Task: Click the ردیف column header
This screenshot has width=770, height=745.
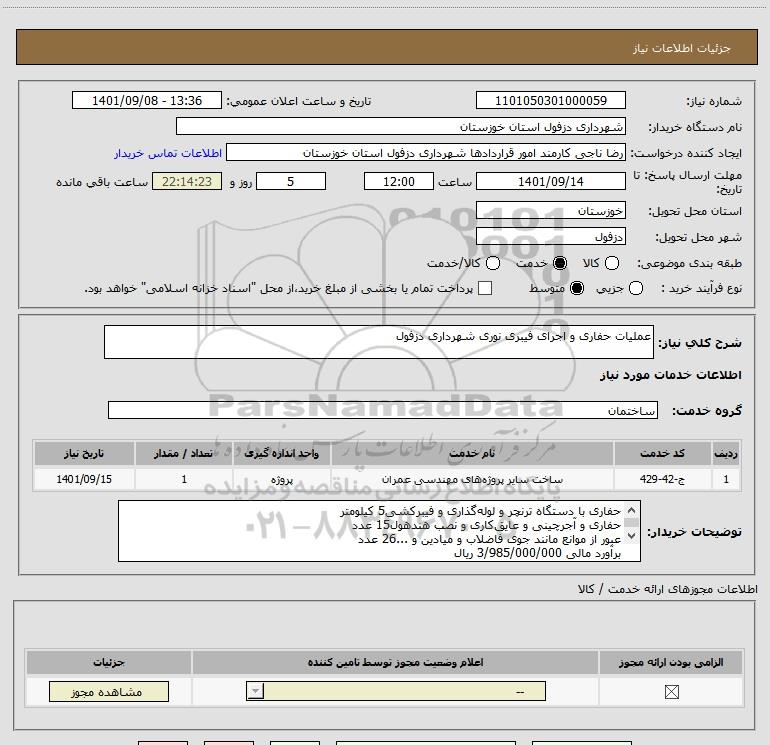Action: pyautogui.click(x=726, y=453)
